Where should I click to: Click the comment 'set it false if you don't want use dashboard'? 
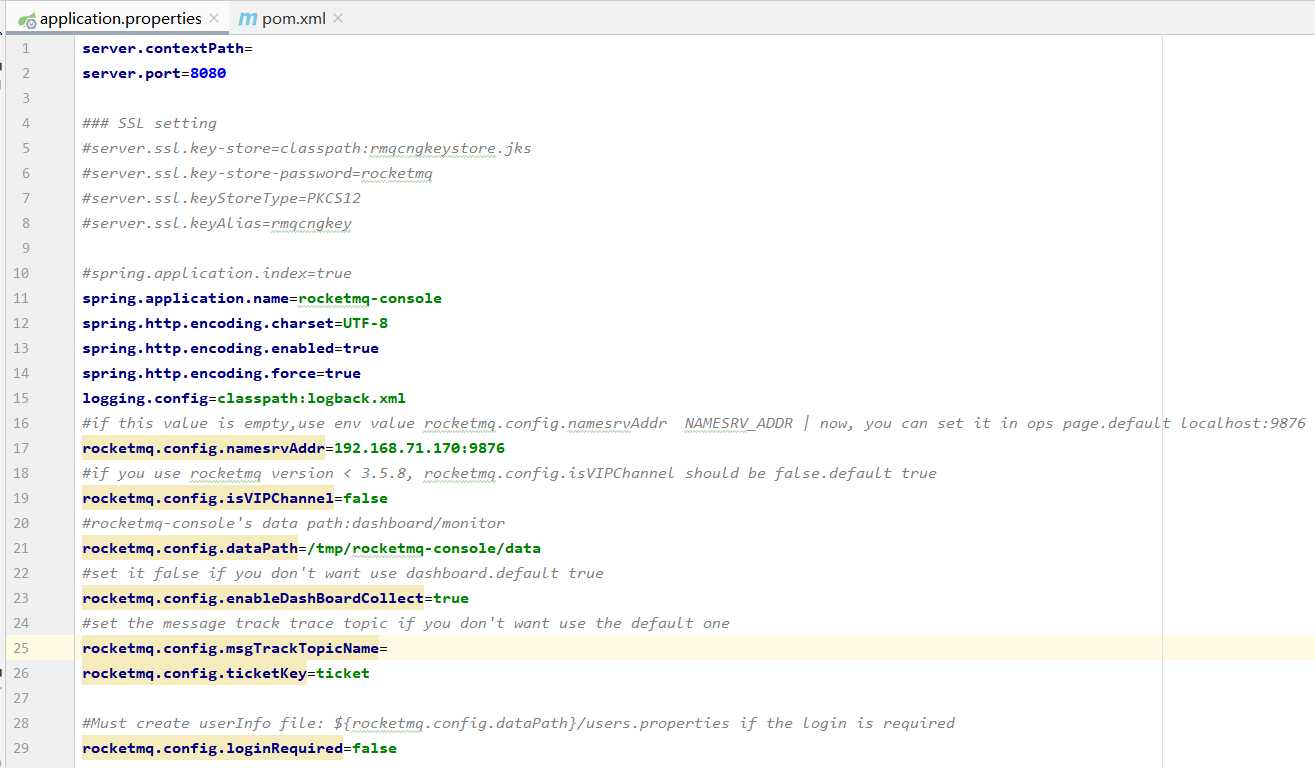point(343,573)
